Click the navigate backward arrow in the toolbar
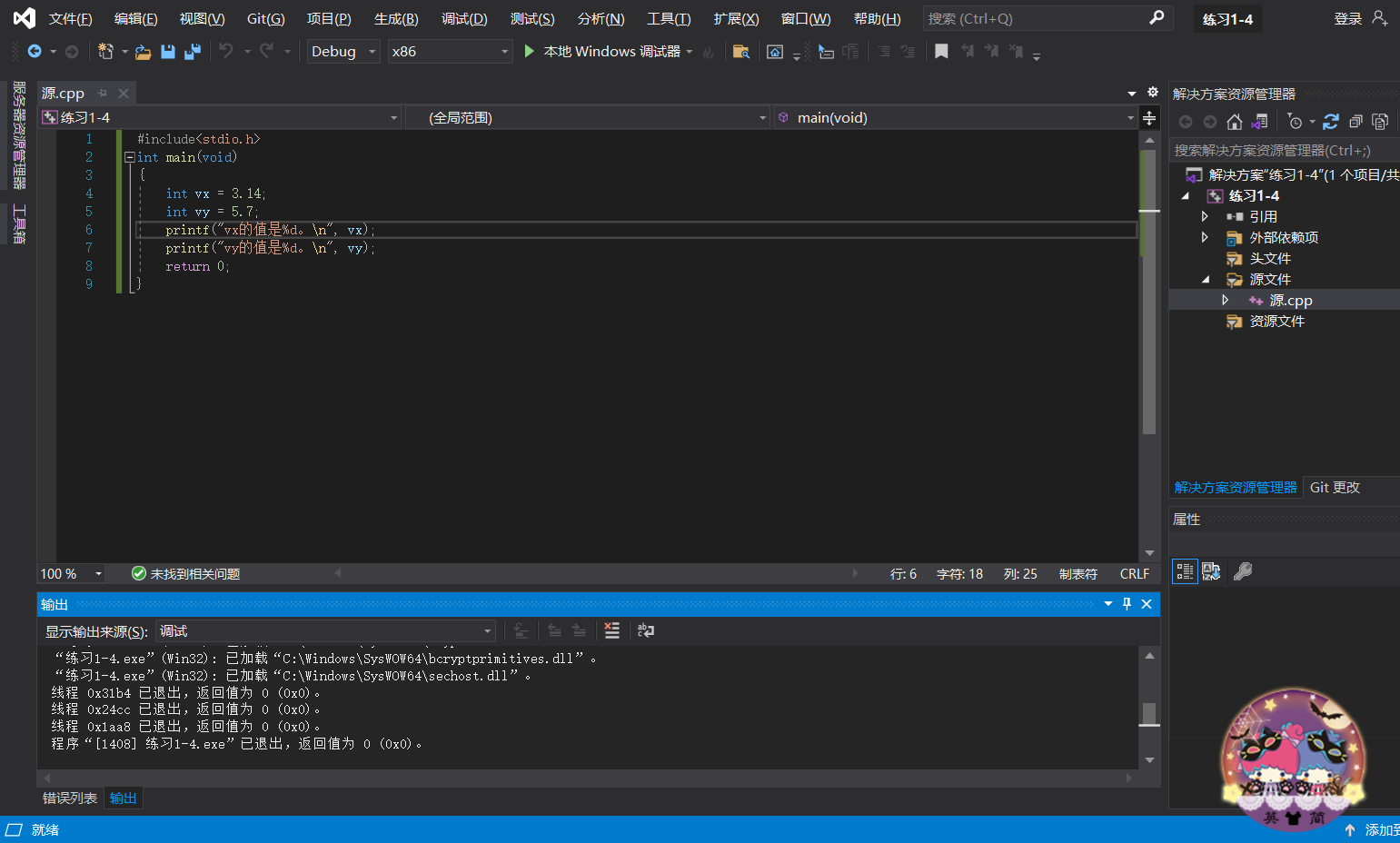The width and height of the screenshot is (1400, 843). 35,52
